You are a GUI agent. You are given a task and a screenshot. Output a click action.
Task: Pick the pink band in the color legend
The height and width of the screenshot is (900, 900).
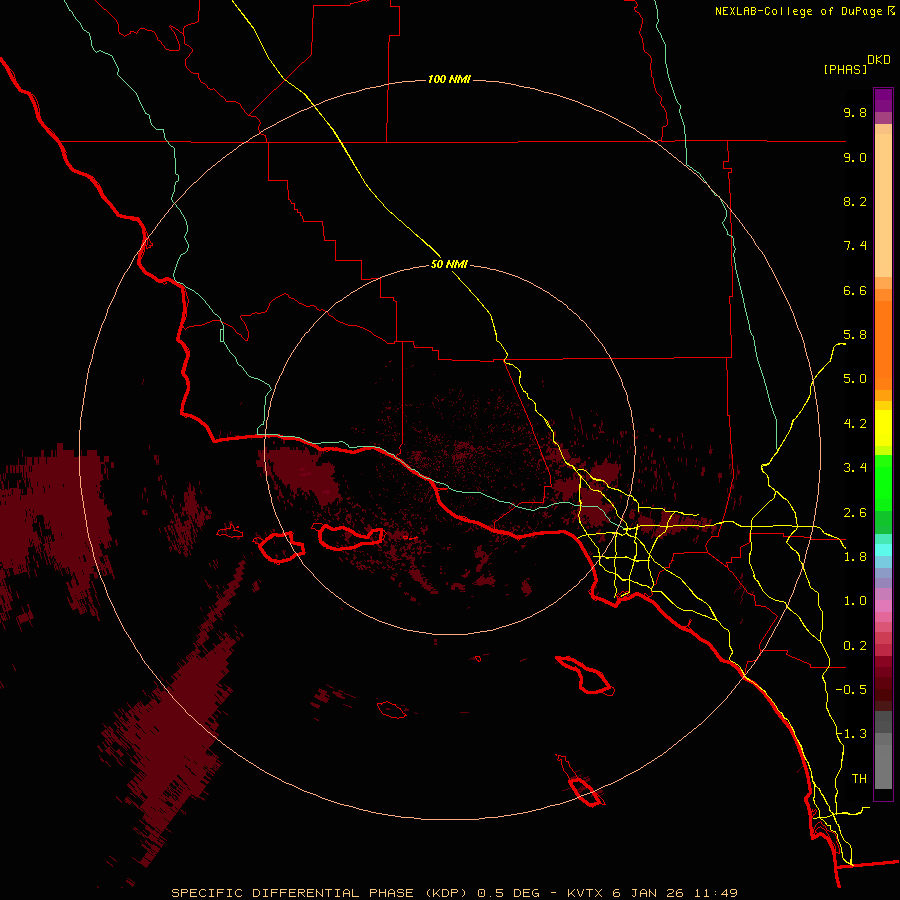[883, 606]
